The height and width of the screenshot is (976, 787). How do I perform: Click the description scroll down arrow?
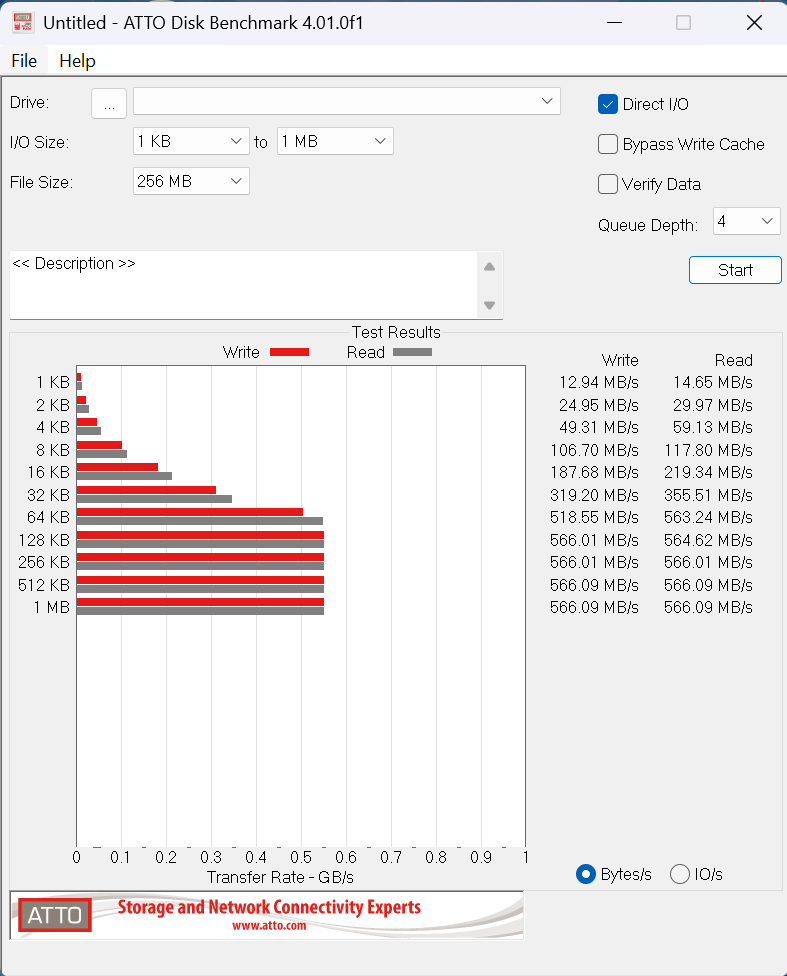(x=489, y=305)
